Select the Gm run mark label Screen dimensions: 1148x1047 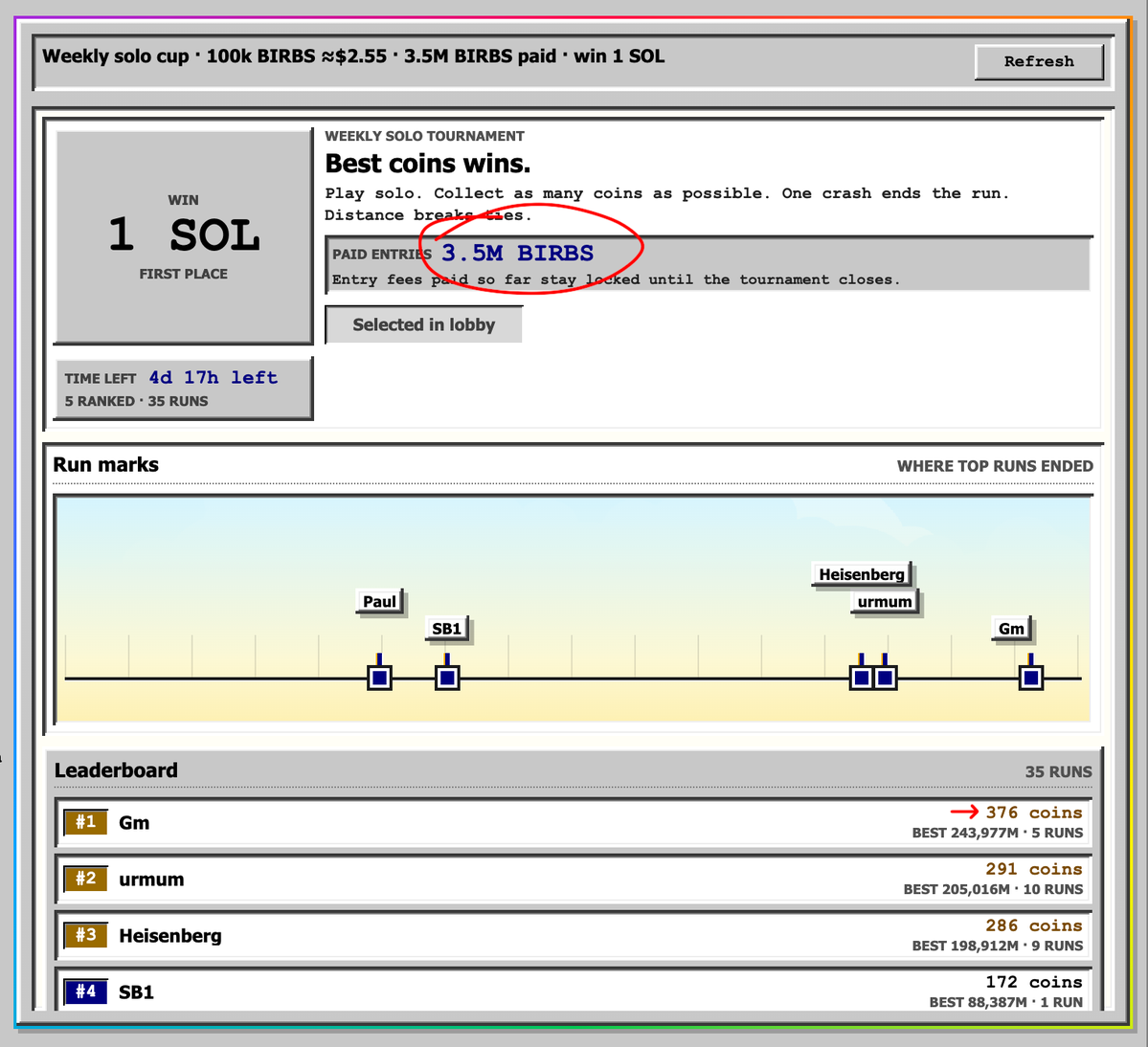click(1011, 629)
